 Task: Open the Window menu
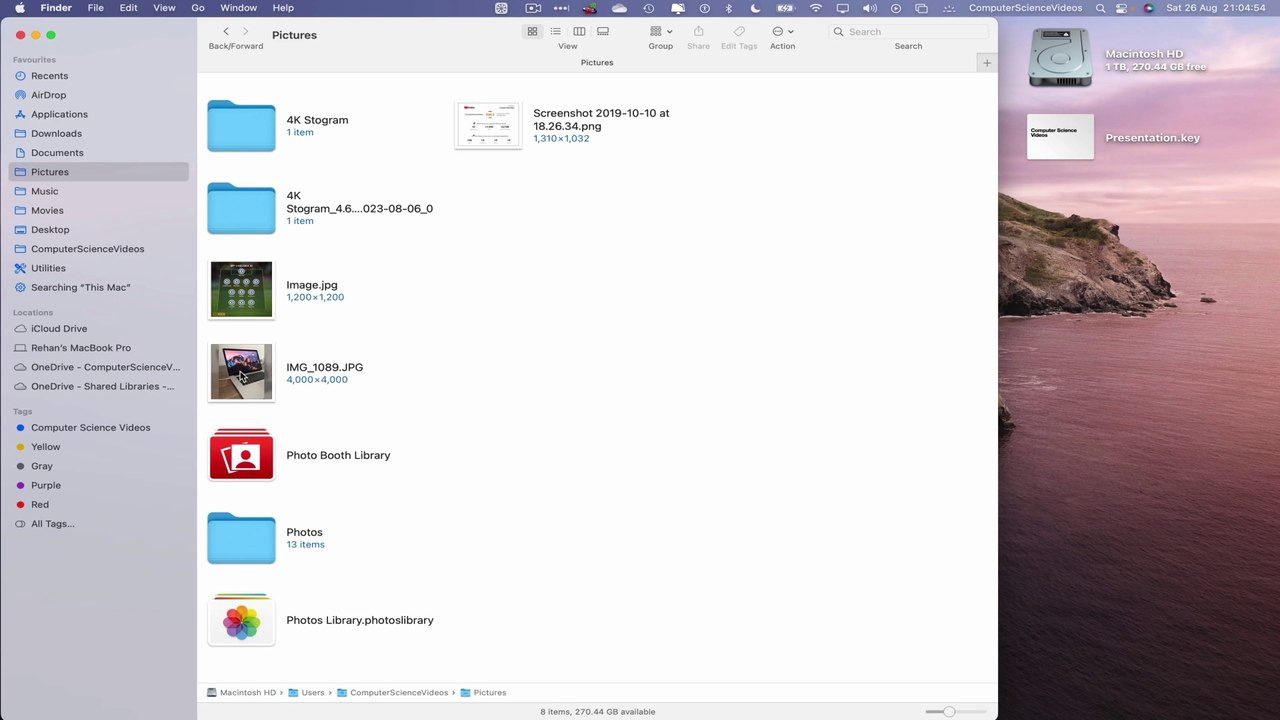pyautogui.click(x=238, y=8)
